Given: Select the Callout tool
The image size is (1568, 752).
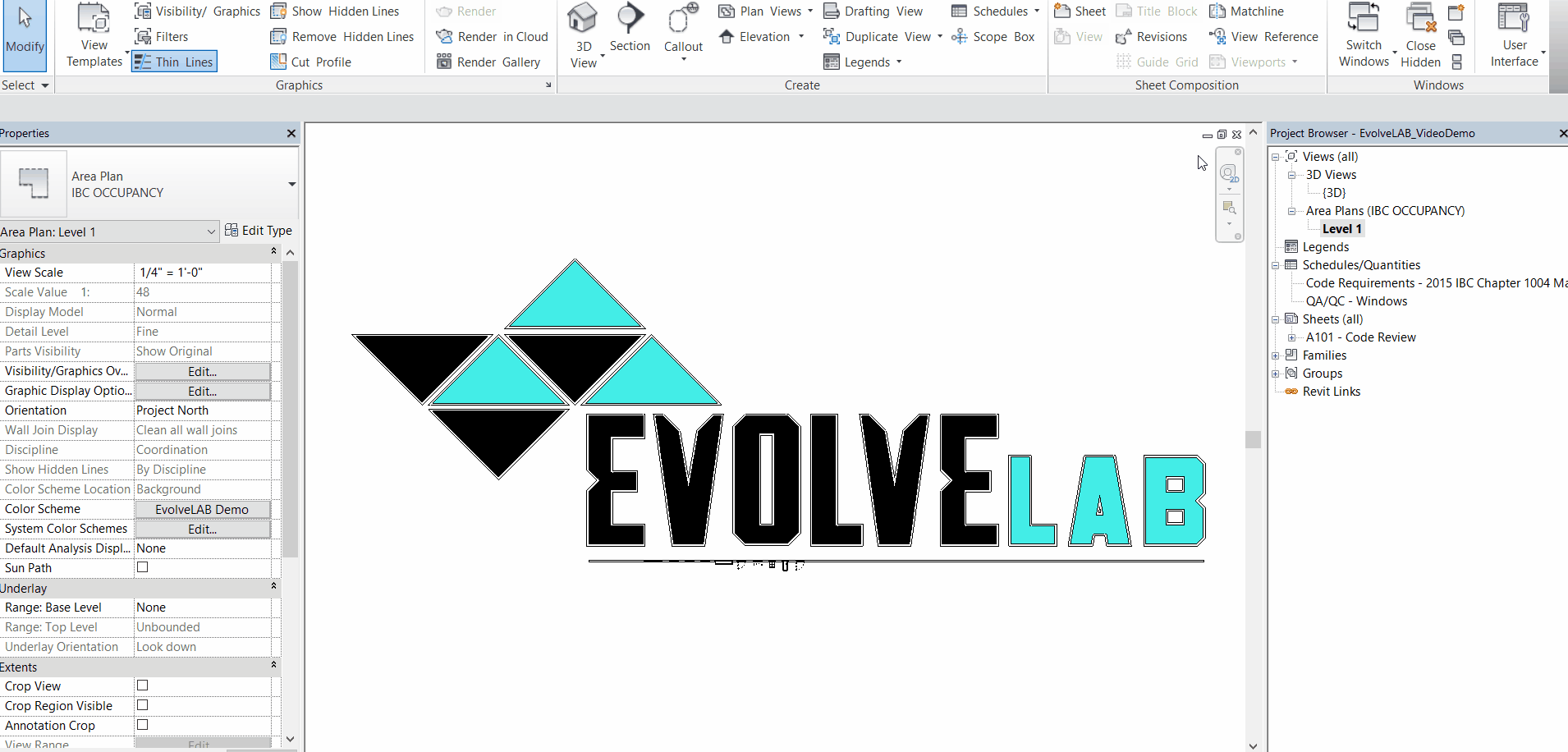Looking at the screenshot, I should (x=683, y=33).
